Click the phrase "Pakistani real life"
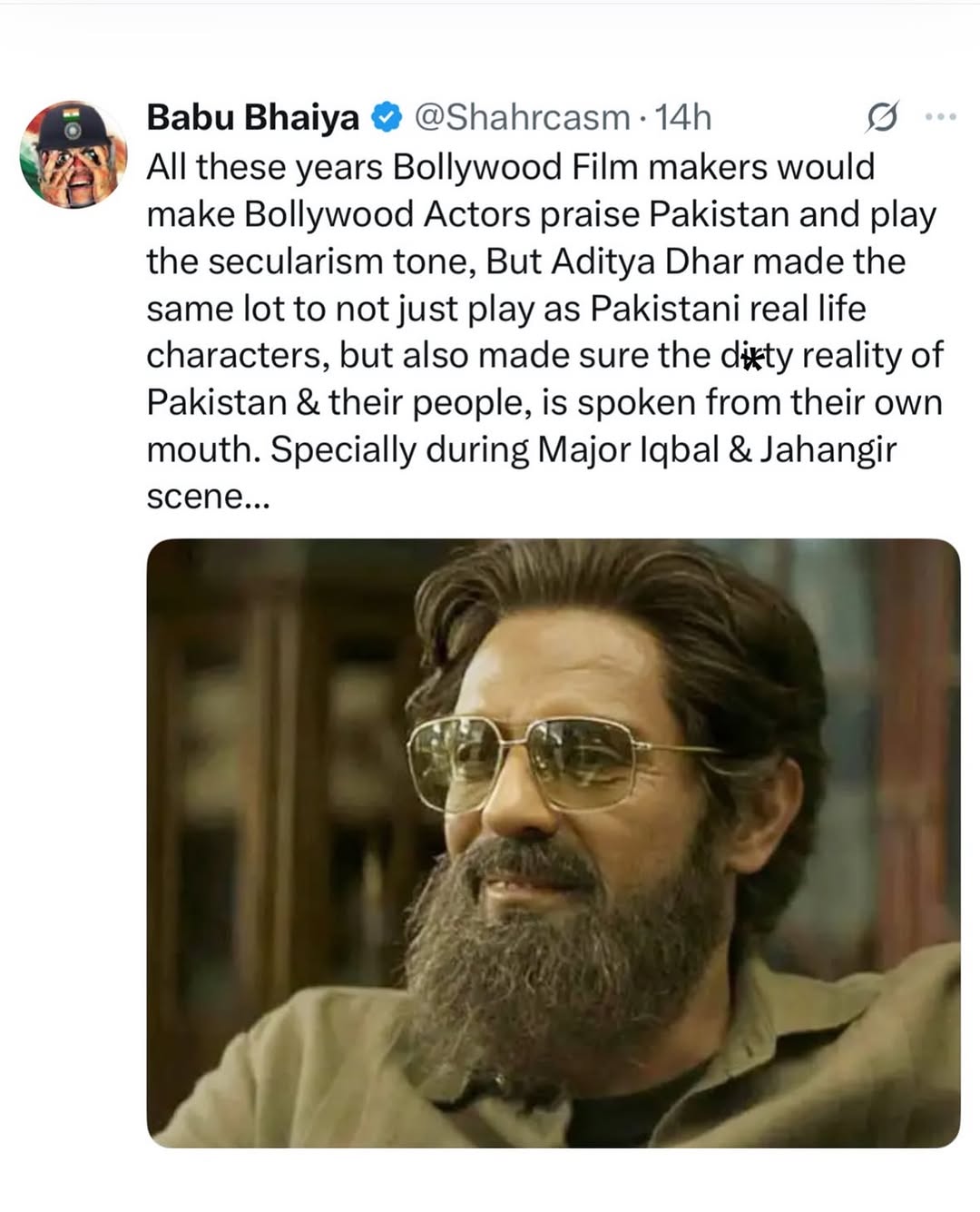Viewport: 980px width, 1212px height. click(728, 309)
